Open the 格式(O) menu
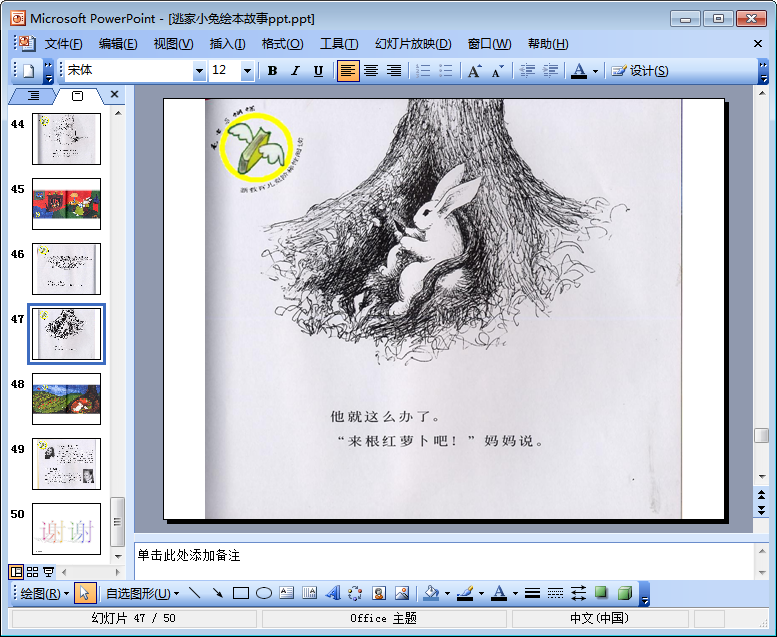Screen dimensions: 777x637 click(x=282, y=44)
